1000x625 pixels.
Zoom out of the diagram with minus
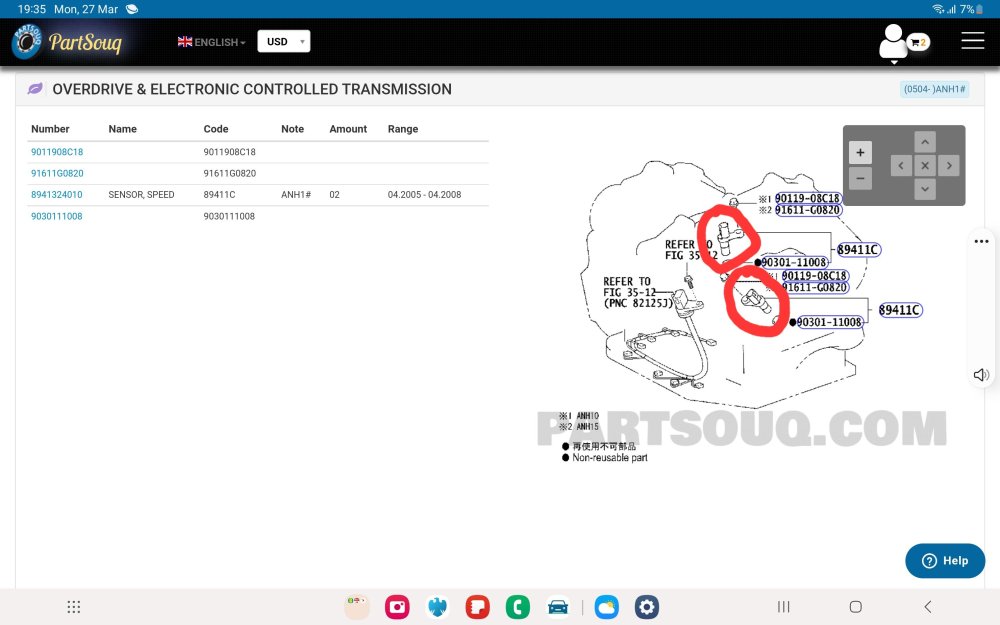[860, 177]
